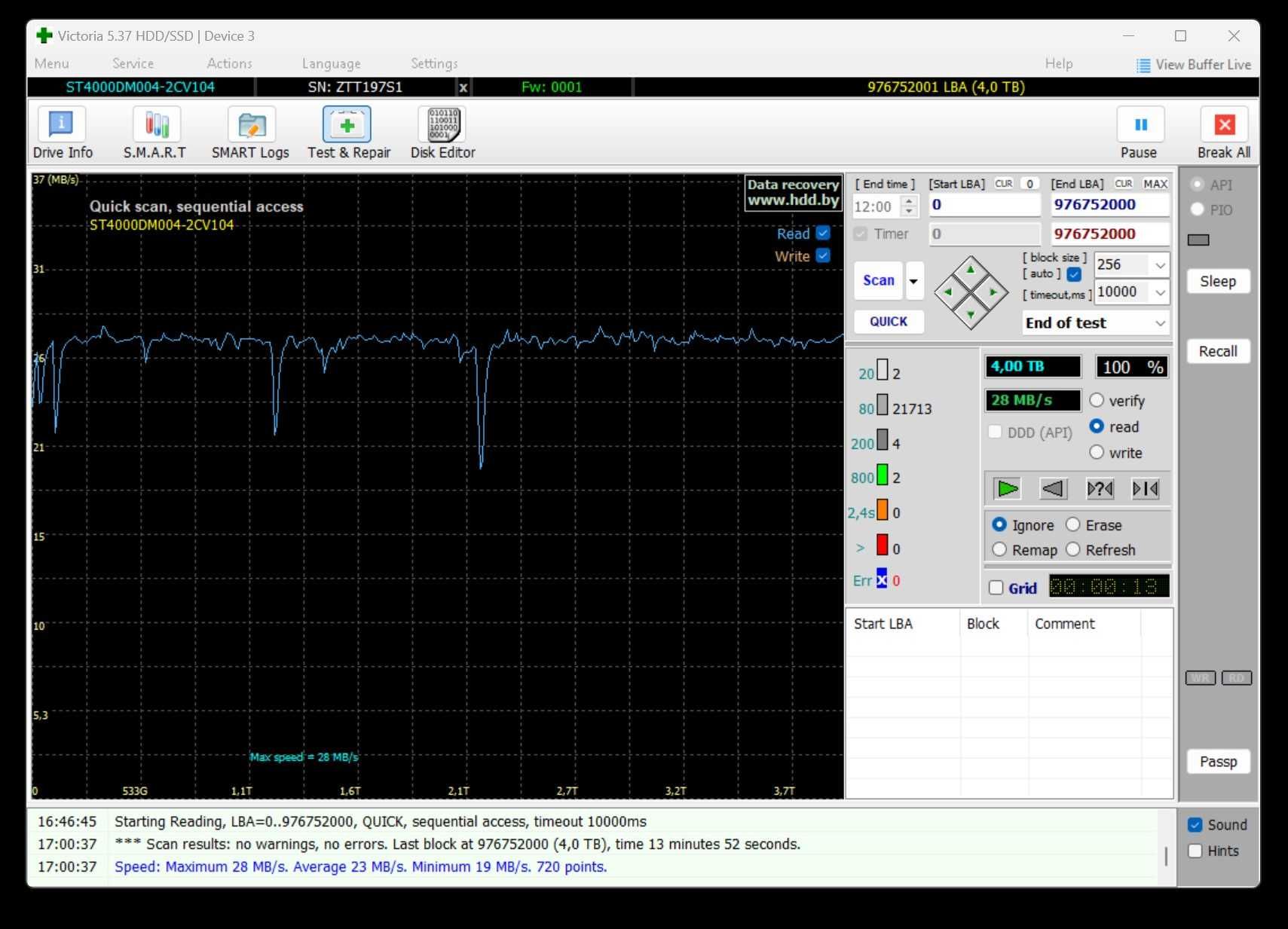The width and height of the screenshot is (1288, 929).
Task: Select the Erase radio option
Action: coord(1072,524)
